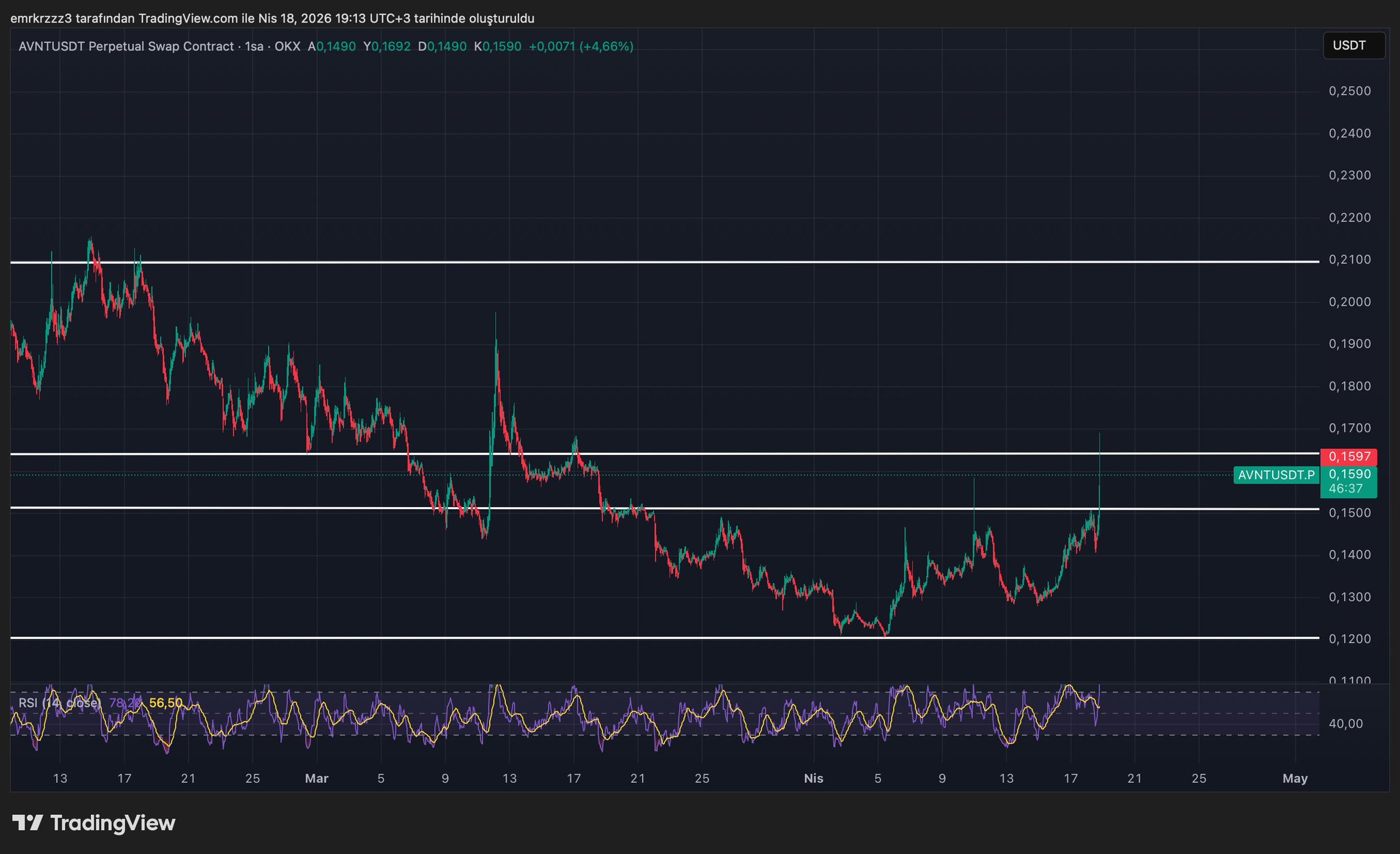Click the TradingView.com link in header text

(x=187, y=18)
